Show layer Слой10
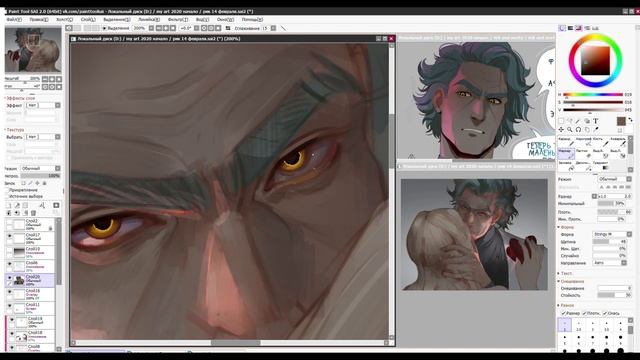This screenshot has height=360, width=640. [x=9, y=249]
